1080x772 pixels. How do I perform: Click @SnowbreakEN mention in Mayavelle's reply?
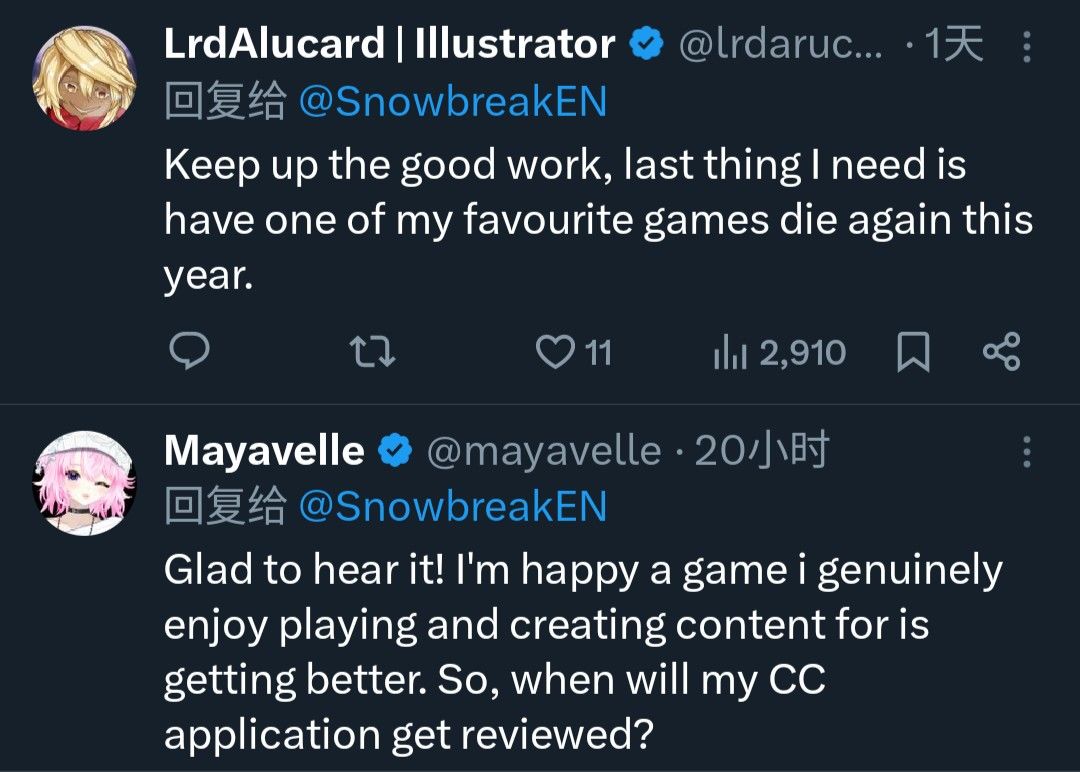(453, 506)
